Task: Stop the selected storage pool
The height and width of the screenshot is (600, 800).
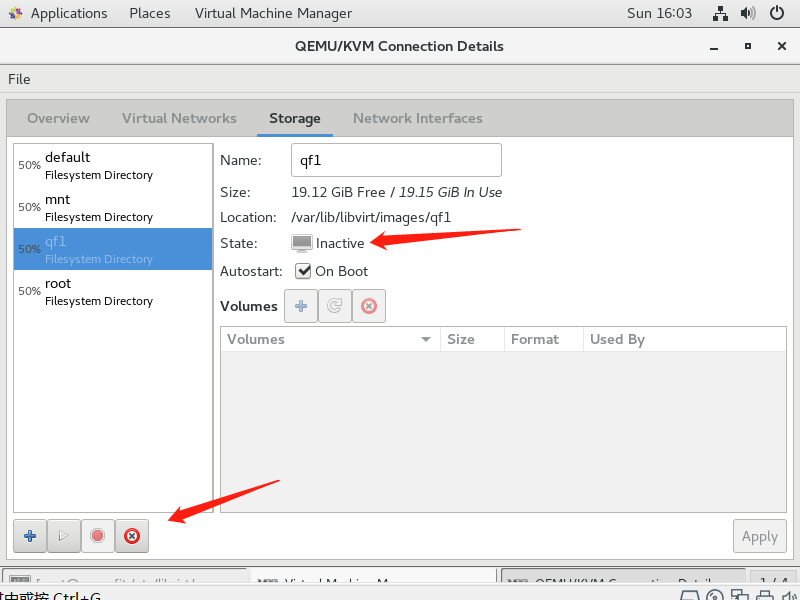Action: pos(97,536)
